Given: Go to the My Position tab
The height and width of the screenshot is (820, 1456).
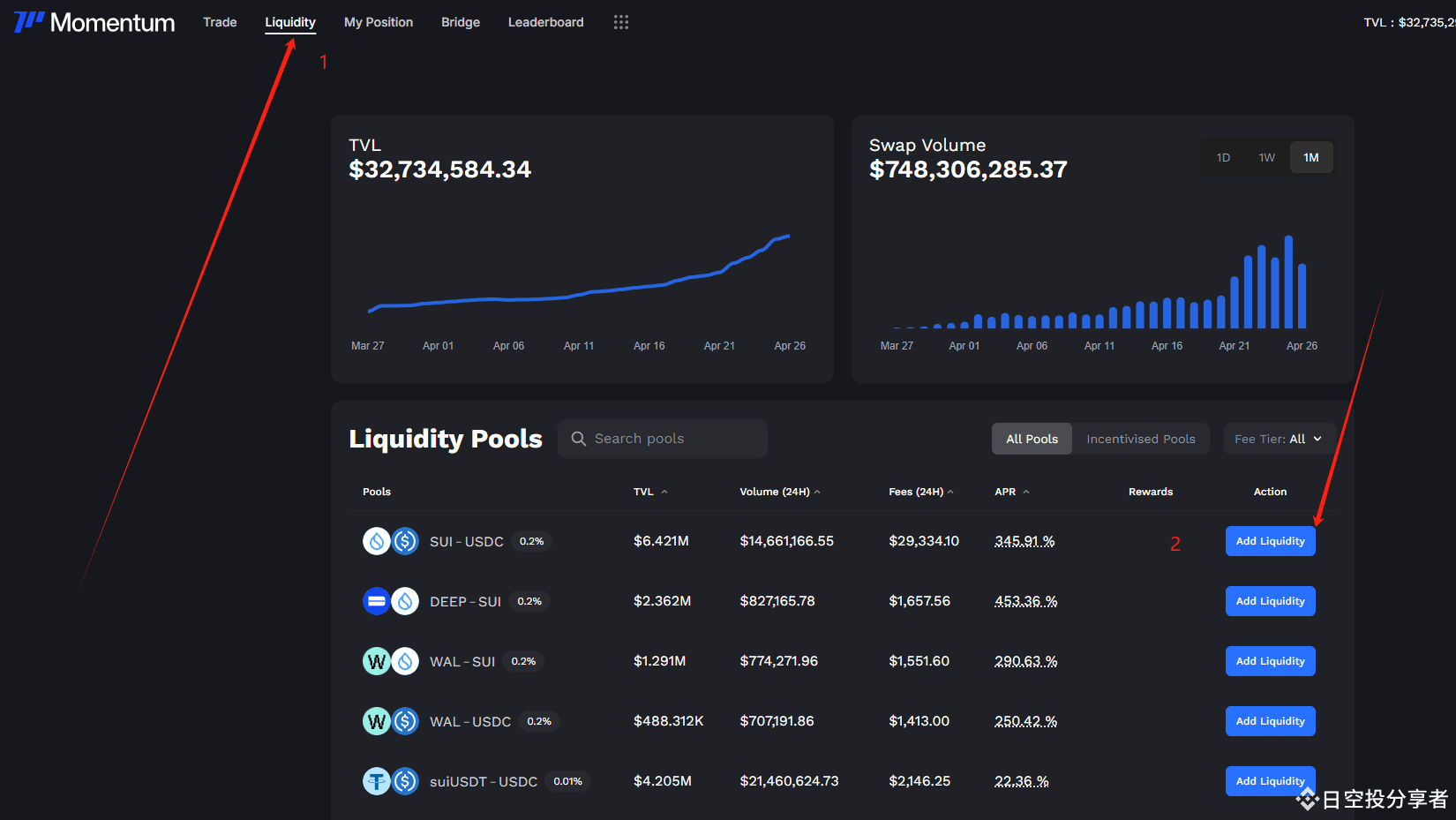Looking at the screenshot, I should [x=379, y=22].
